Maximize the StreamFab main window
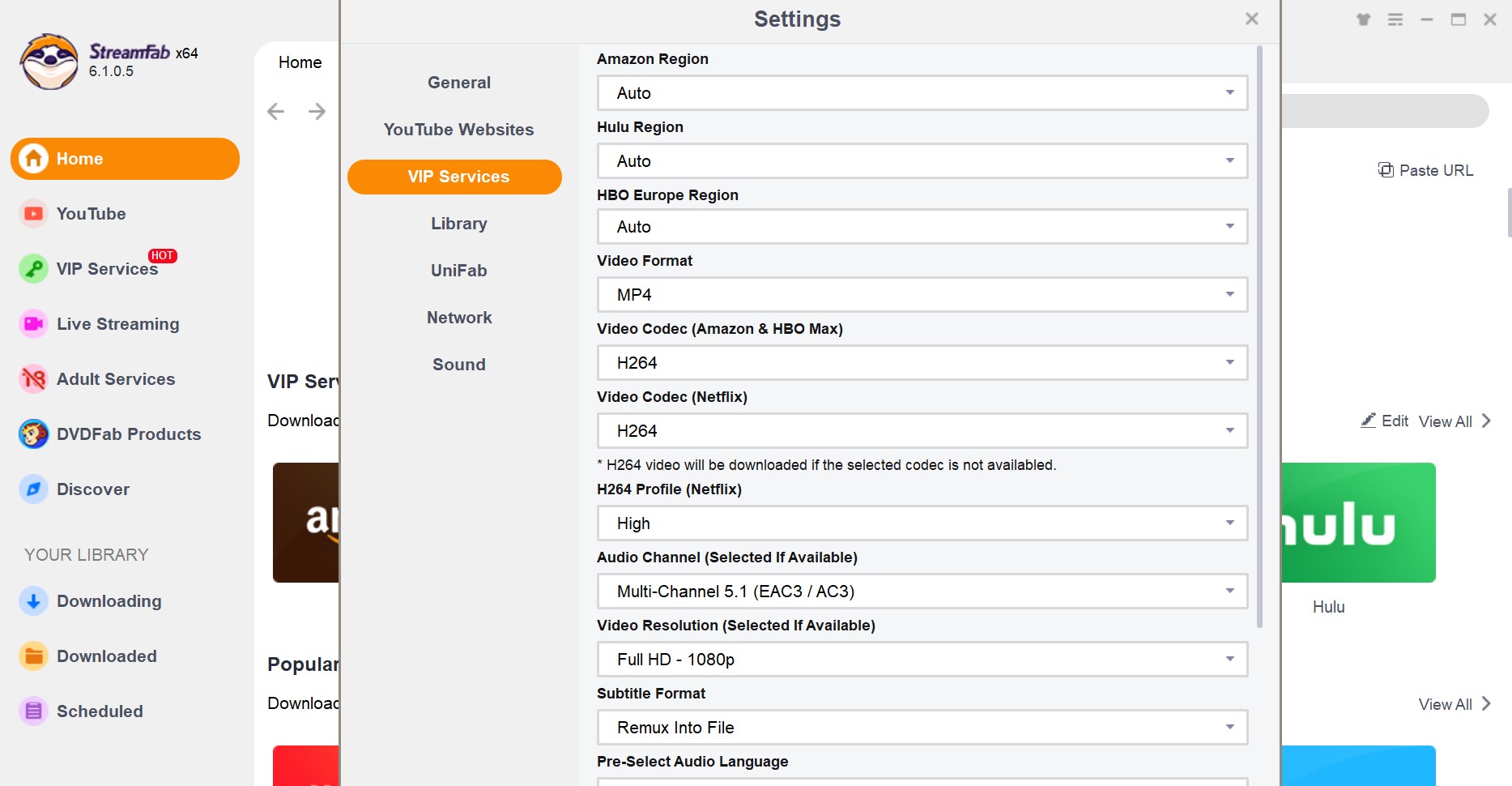Image resolution: width=1512 pixels, height=786 pixels. 1459,19
